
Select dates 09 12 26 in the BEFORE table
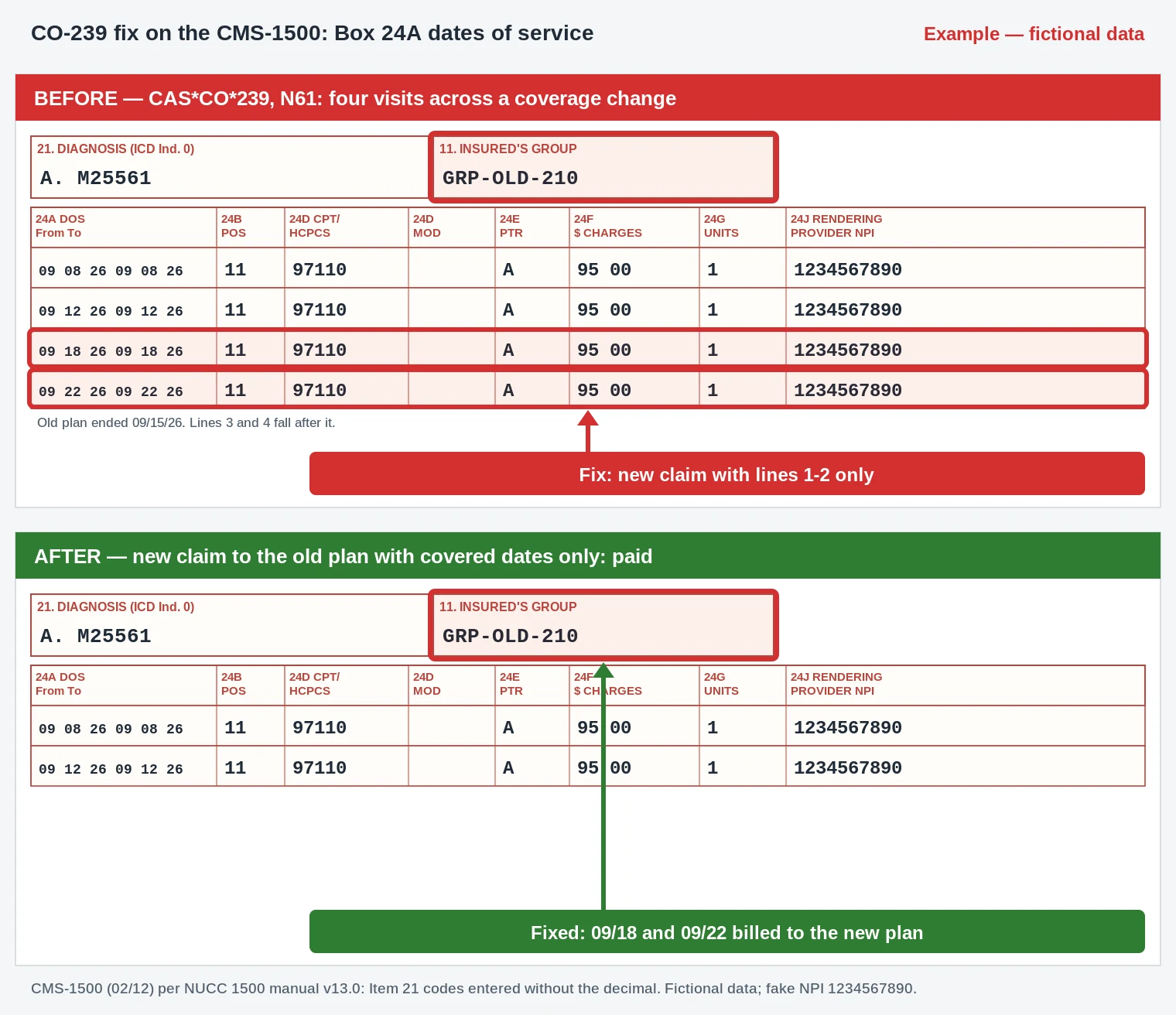111,311
